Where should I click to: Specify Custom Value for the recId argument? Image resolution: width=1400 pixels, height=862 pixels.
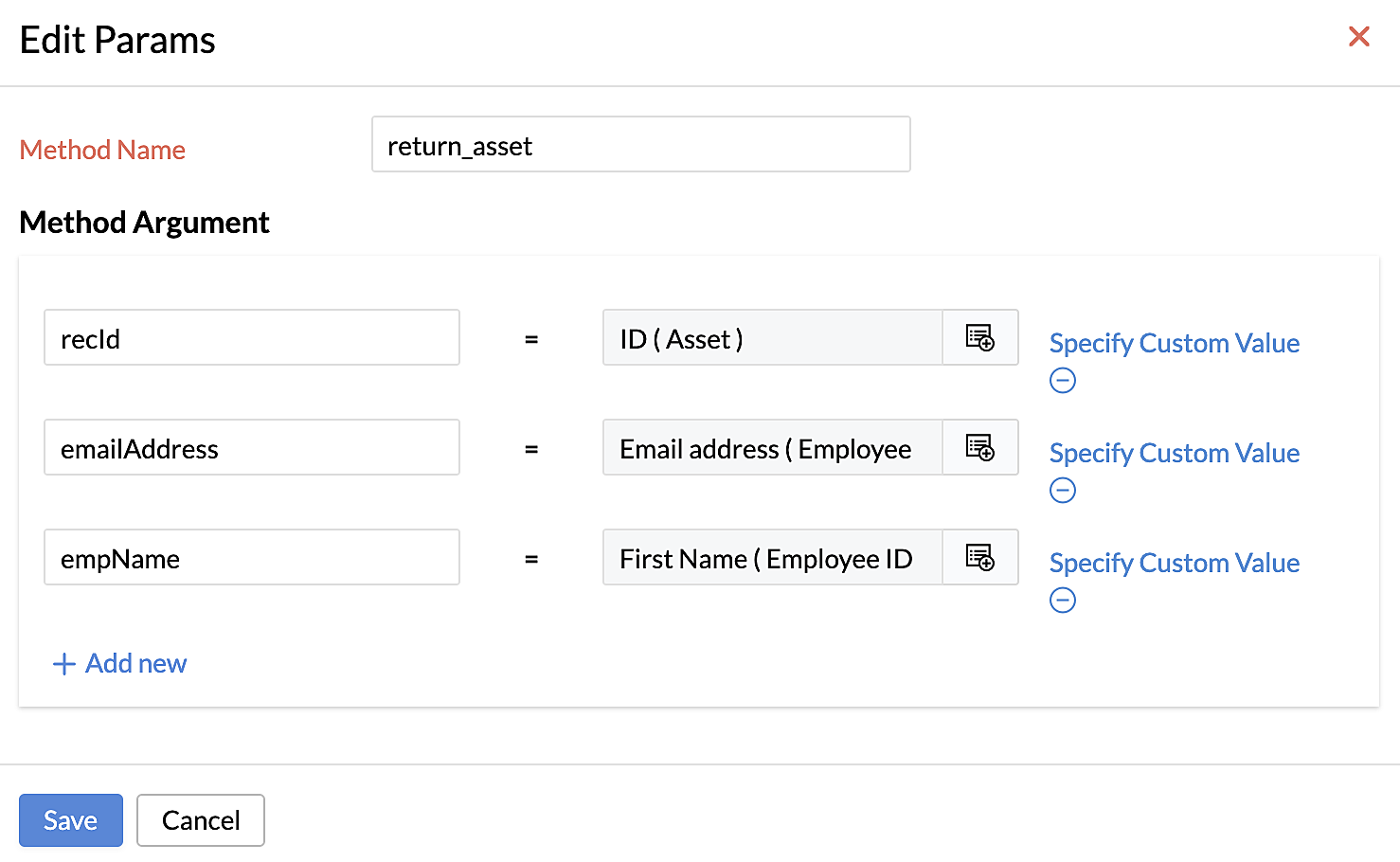point(1174,343)
